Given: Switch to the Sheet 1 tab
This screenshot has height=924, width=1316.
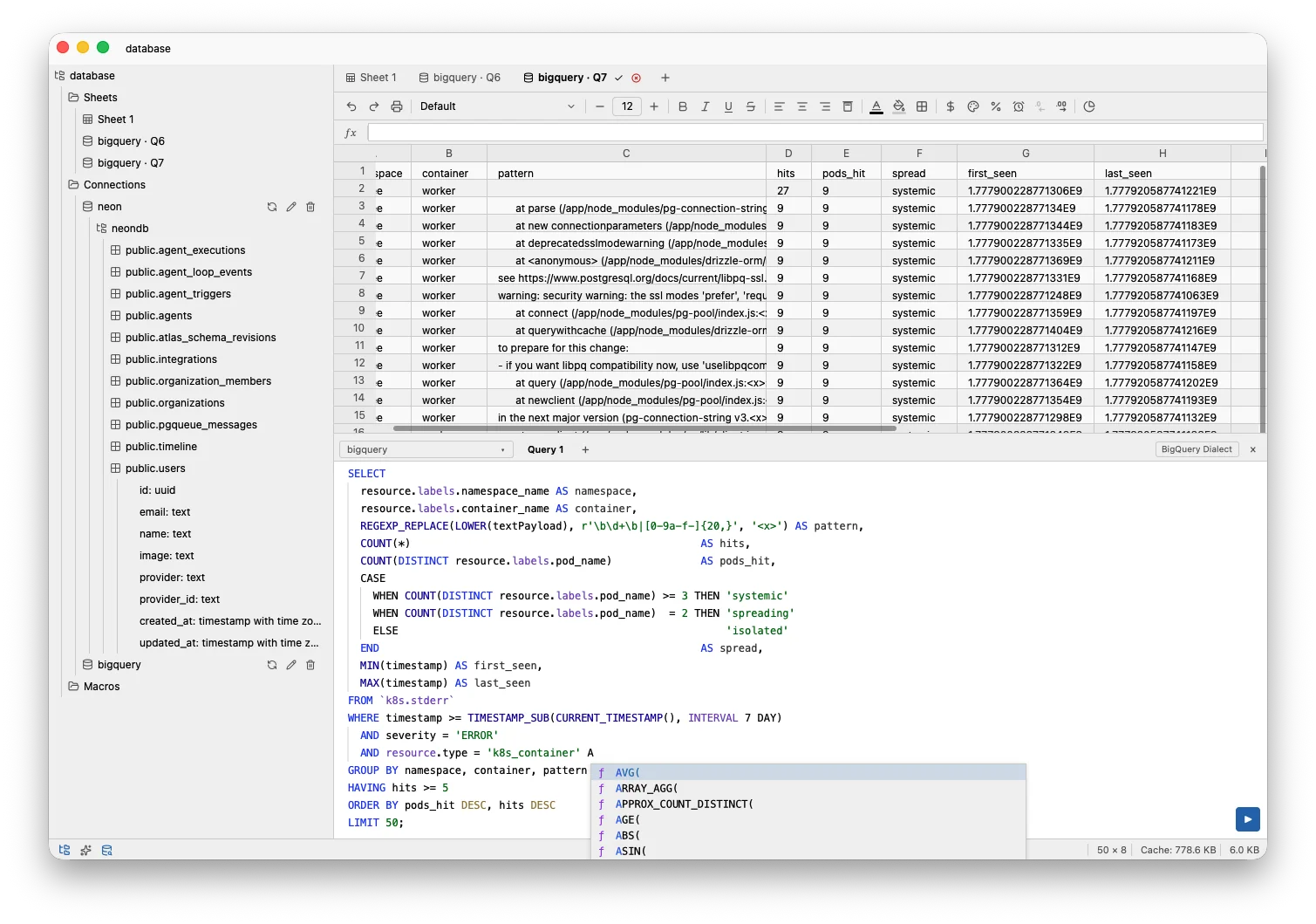Looking at the screenshot, I should point(372,78).
